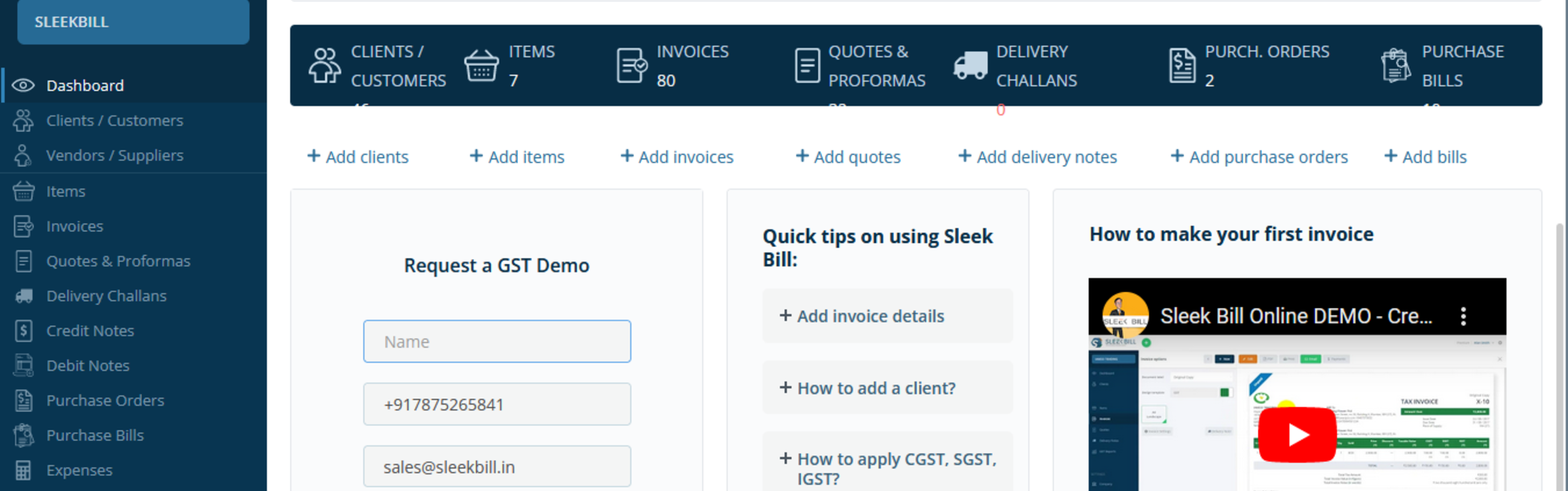Open the YouTube video options menu
Screen dimensions: 1568x491
pos(1463,316)
